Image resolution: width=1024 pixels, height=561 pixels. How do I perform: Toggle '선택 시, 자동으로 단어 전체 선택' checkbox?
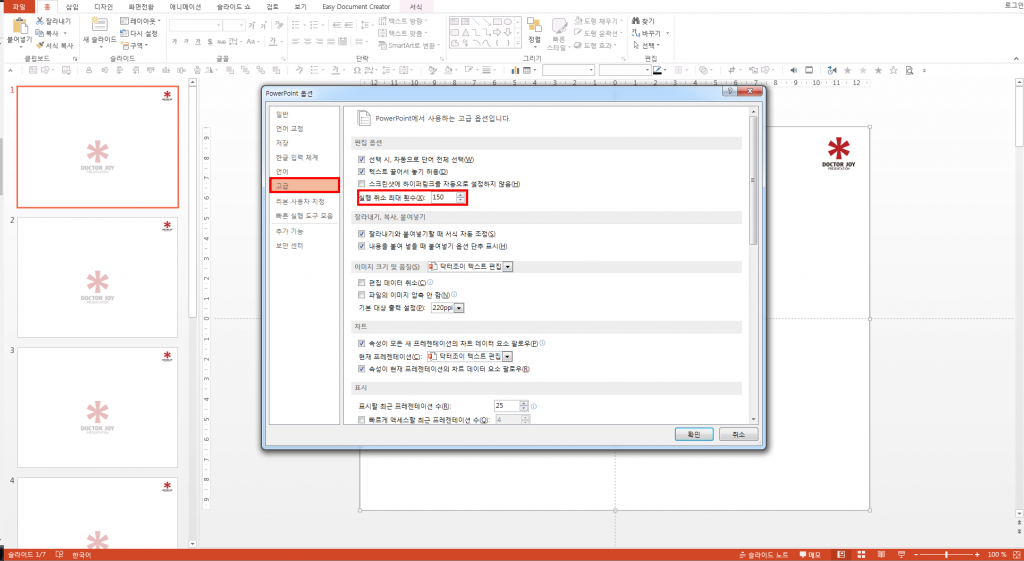pos(361,159)
